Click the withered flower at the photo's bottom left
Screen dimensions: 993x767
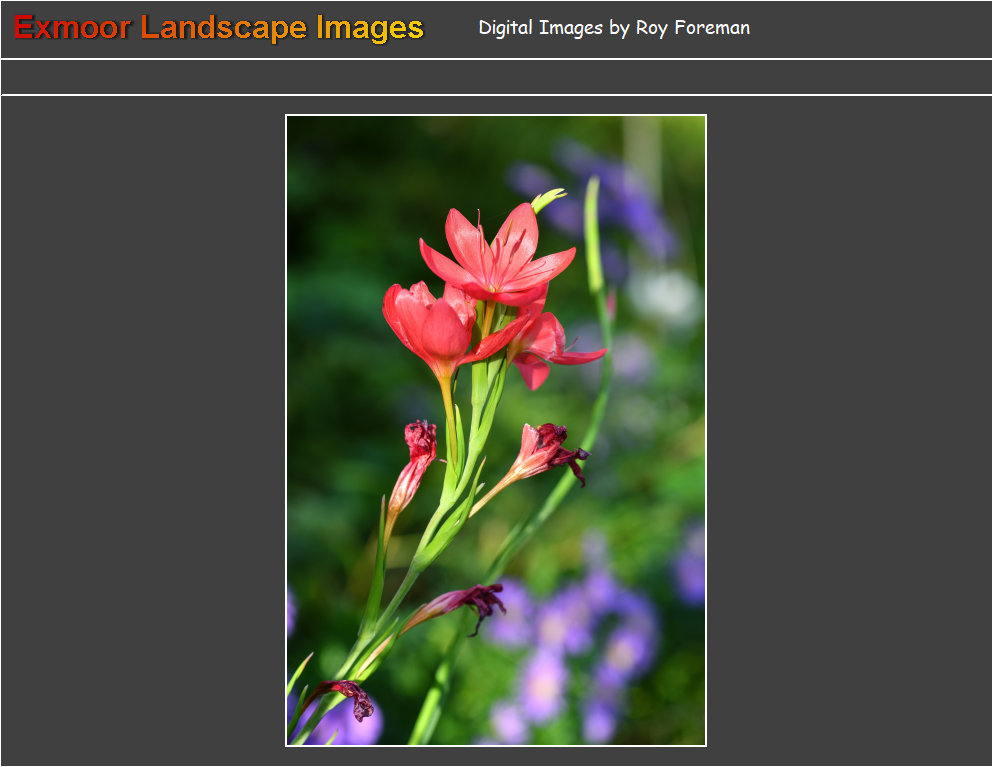point(347,695)
